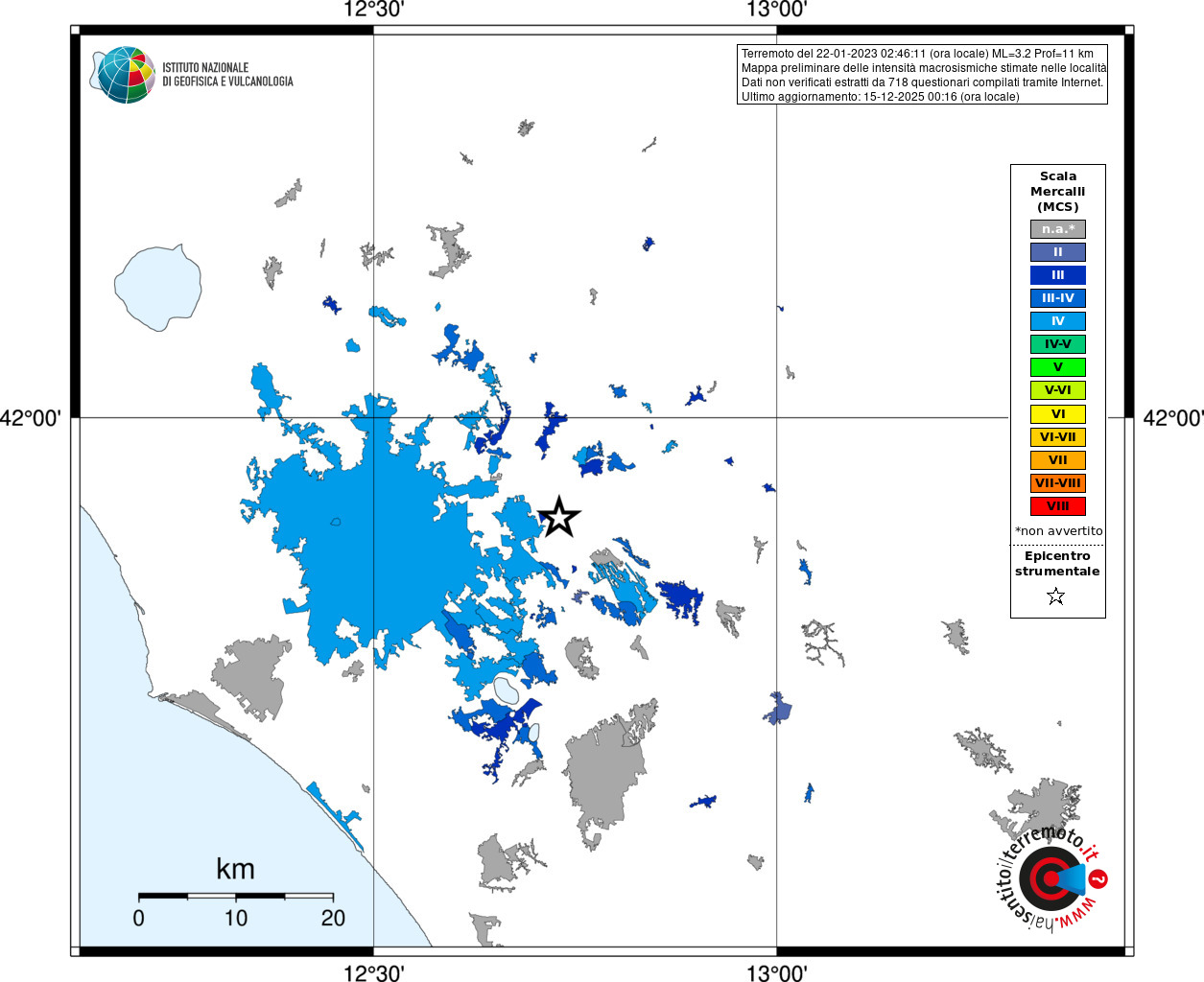Select the intensity IV legend swatch
The image size is (1204, 982).
click(1058, 321)
